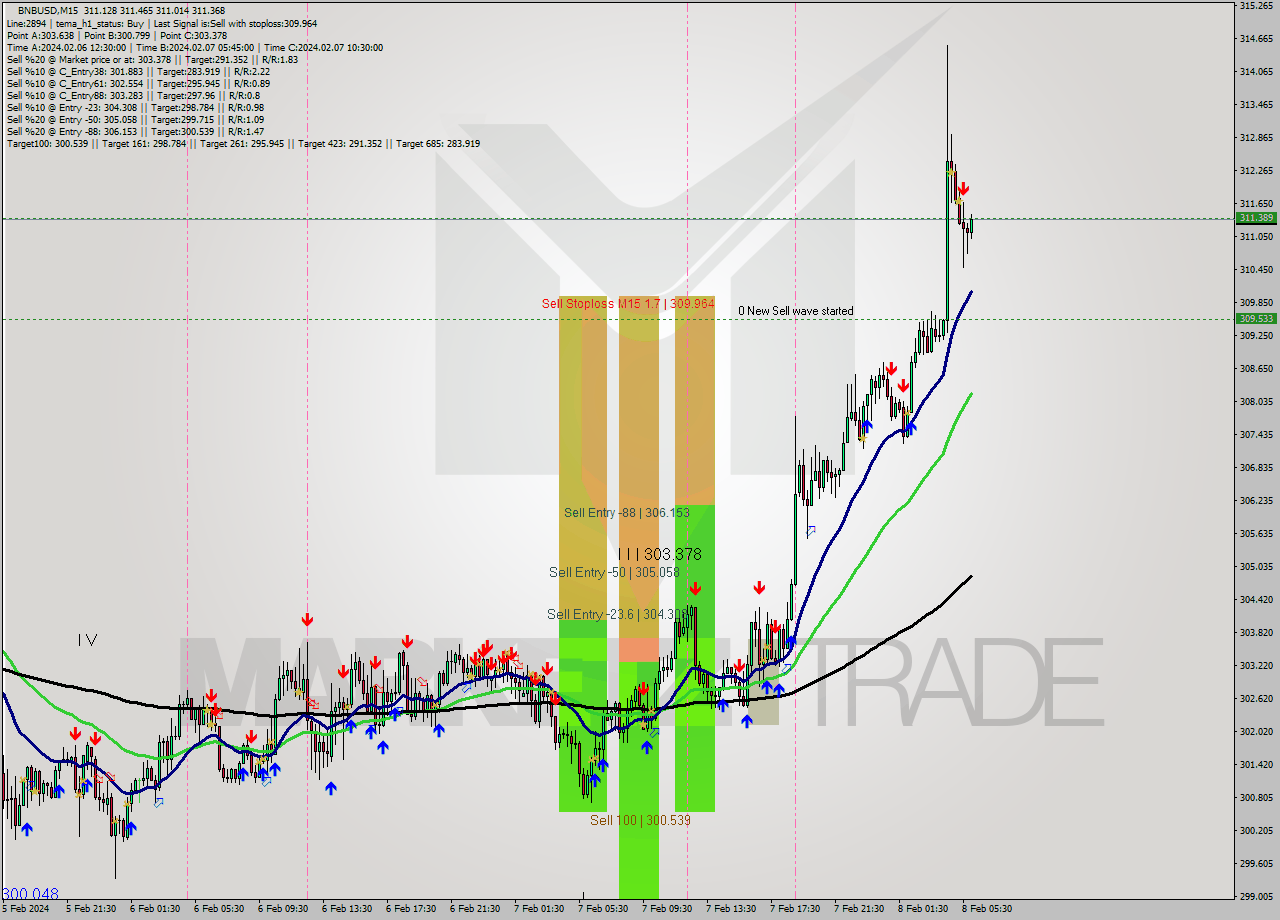
Task: Click the '7 Feb 17:30' time axis label
Action: coord(795,909)
